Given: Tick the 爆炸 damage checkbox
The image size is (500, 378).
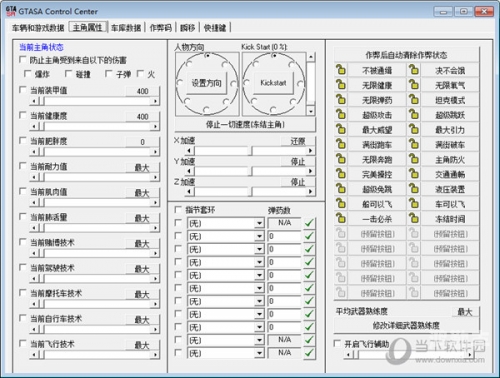Looking at the screenshot, I should [x=28, y=74].
